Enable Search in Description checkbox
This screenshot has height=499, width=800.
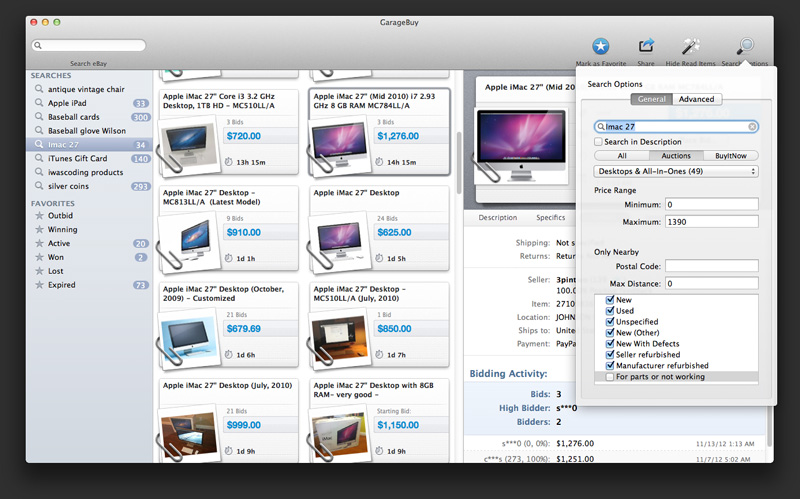pyautogui.click(x=598, y=141)
